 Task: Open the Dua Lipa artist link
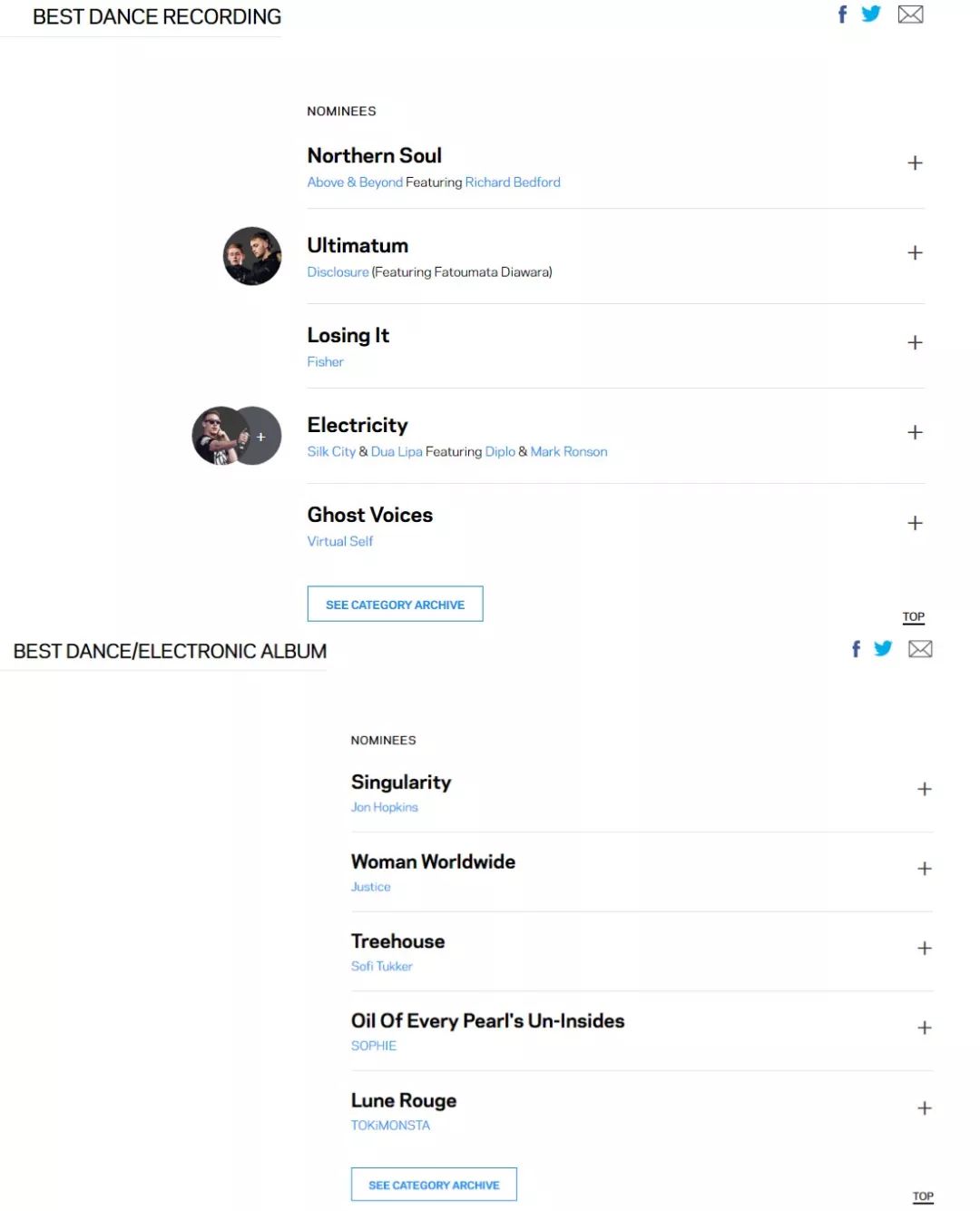[x=397, y=451]
